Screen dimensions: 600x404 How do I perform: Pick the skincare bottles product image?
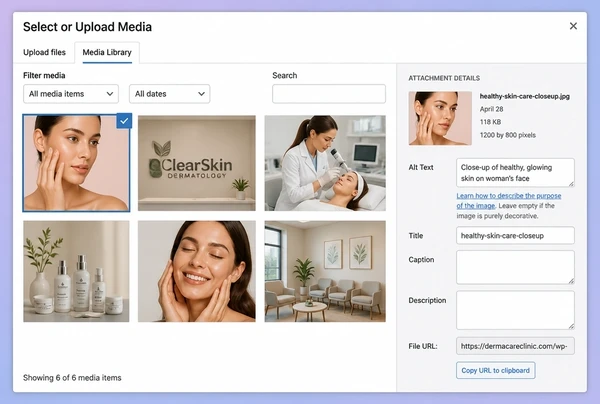click(76, 271)
